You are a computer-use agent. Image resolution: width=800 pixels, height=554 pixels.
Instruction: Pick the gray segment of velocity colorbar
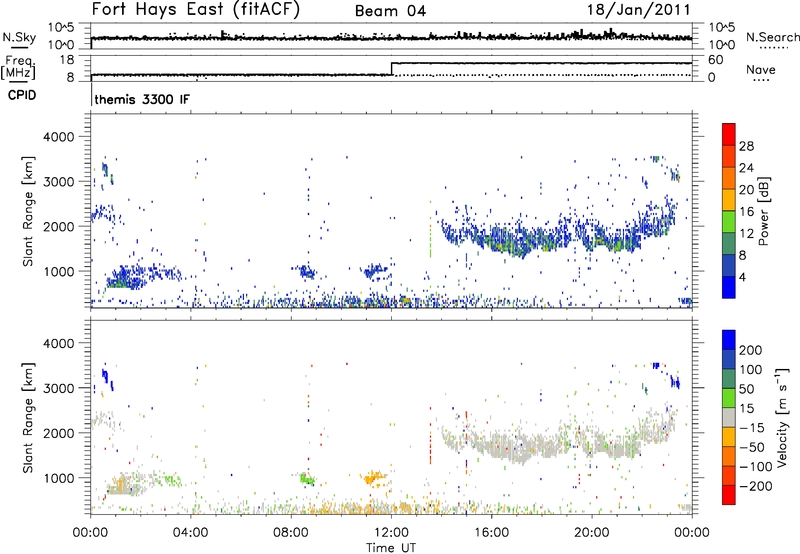[729, 417]
